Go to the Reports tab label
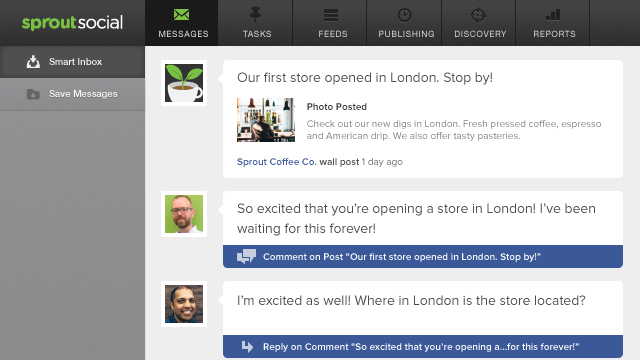Viewport: 640px width, 360px height. point(554,34)
